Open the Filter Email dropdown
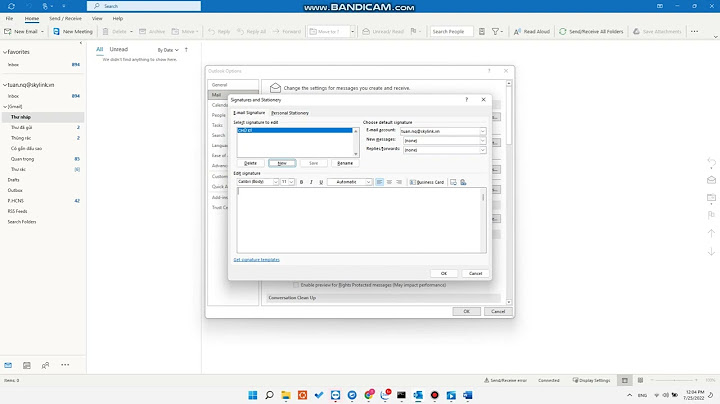The image size is (720, 404). point(497,32)
